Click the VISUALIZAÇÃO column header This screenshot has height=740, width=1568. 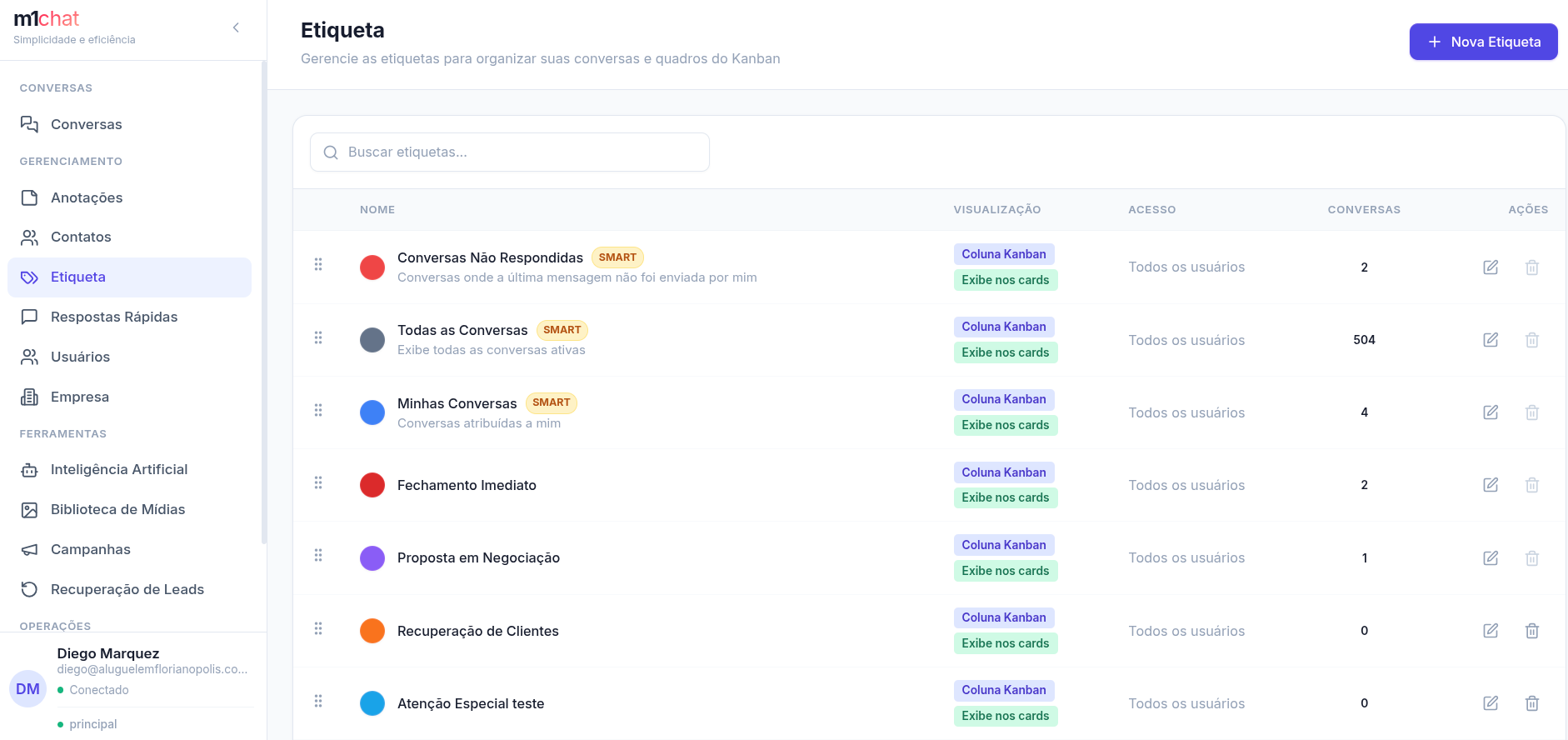pos(997,210)
